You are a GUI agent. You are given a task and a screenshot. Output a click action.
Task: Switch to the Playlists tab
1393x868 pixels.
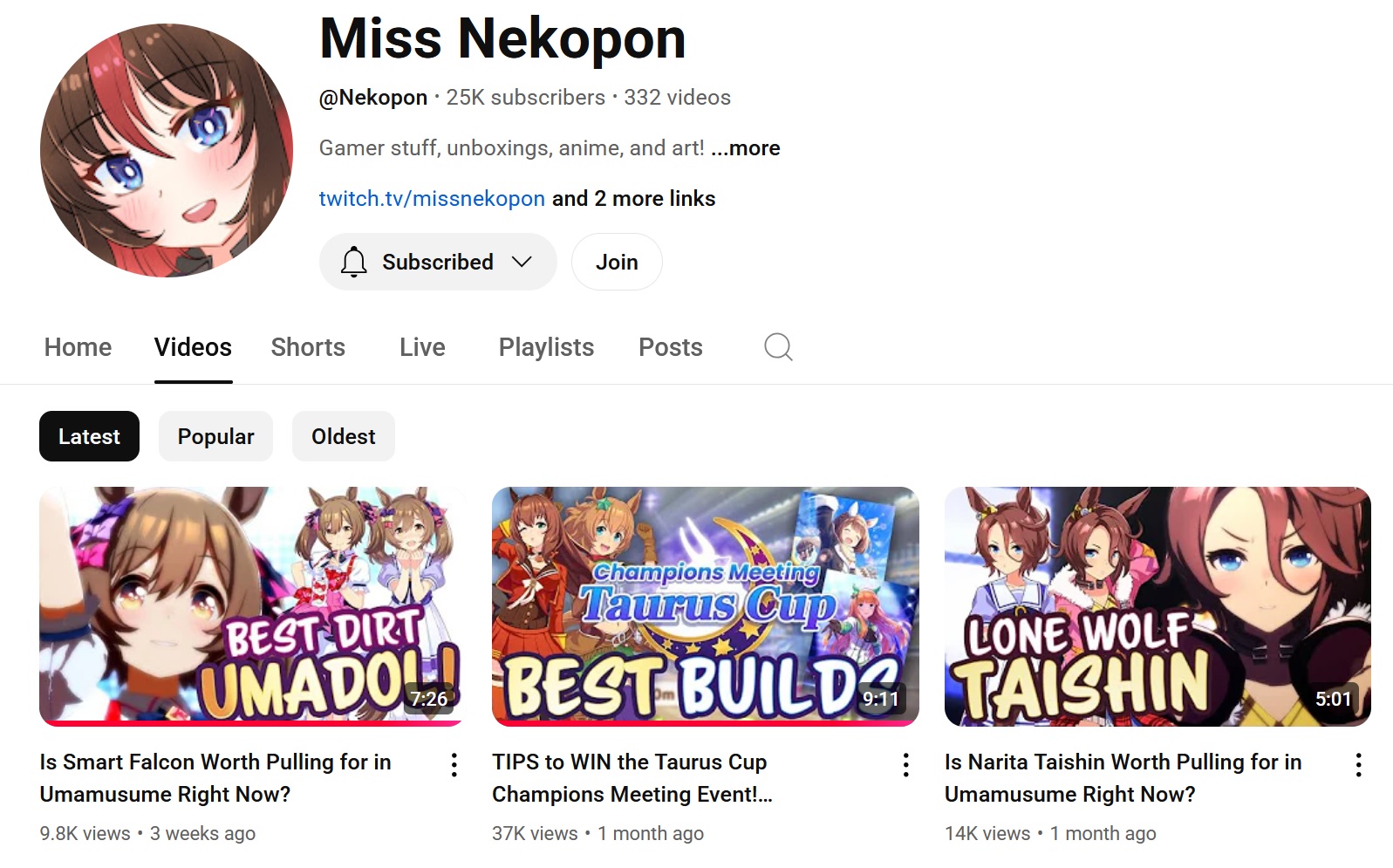(546, 347)
